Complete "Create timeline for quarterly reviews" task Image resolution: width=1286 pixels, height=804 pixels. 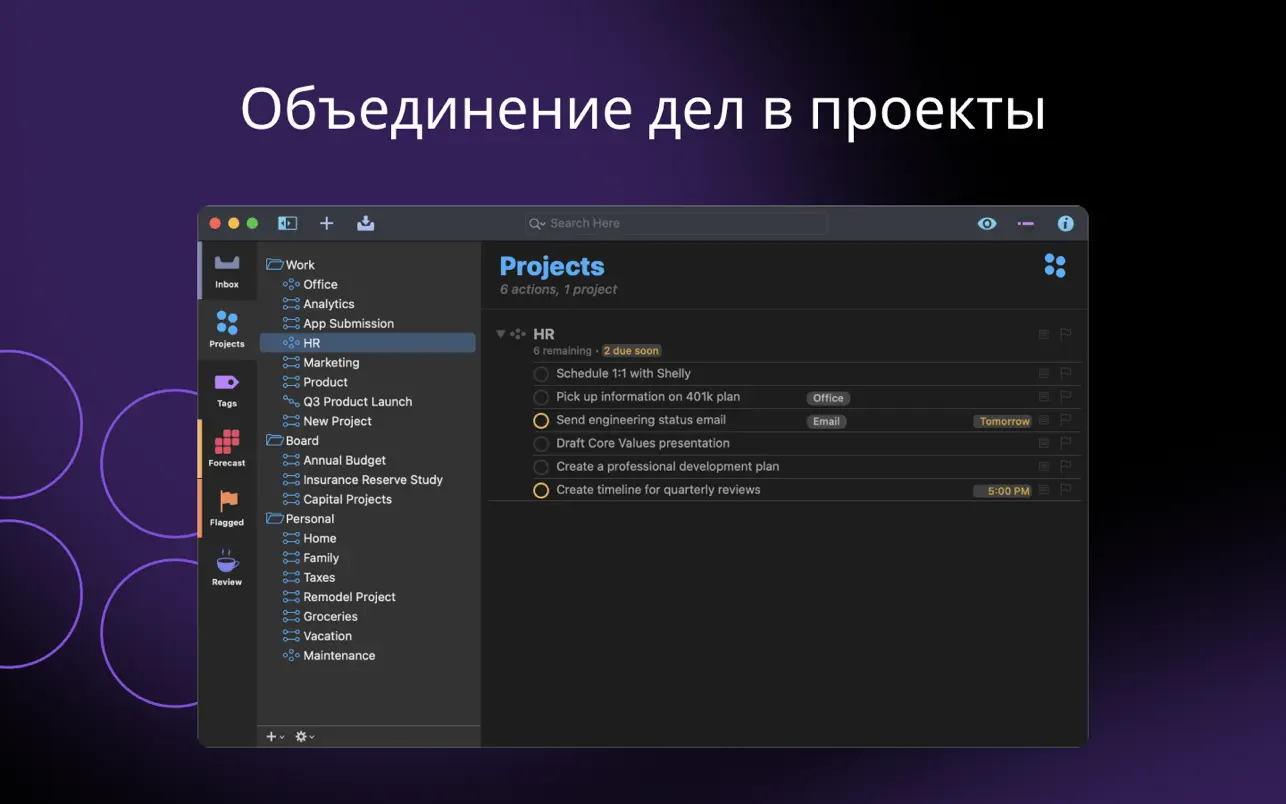(x=541, y=490)
